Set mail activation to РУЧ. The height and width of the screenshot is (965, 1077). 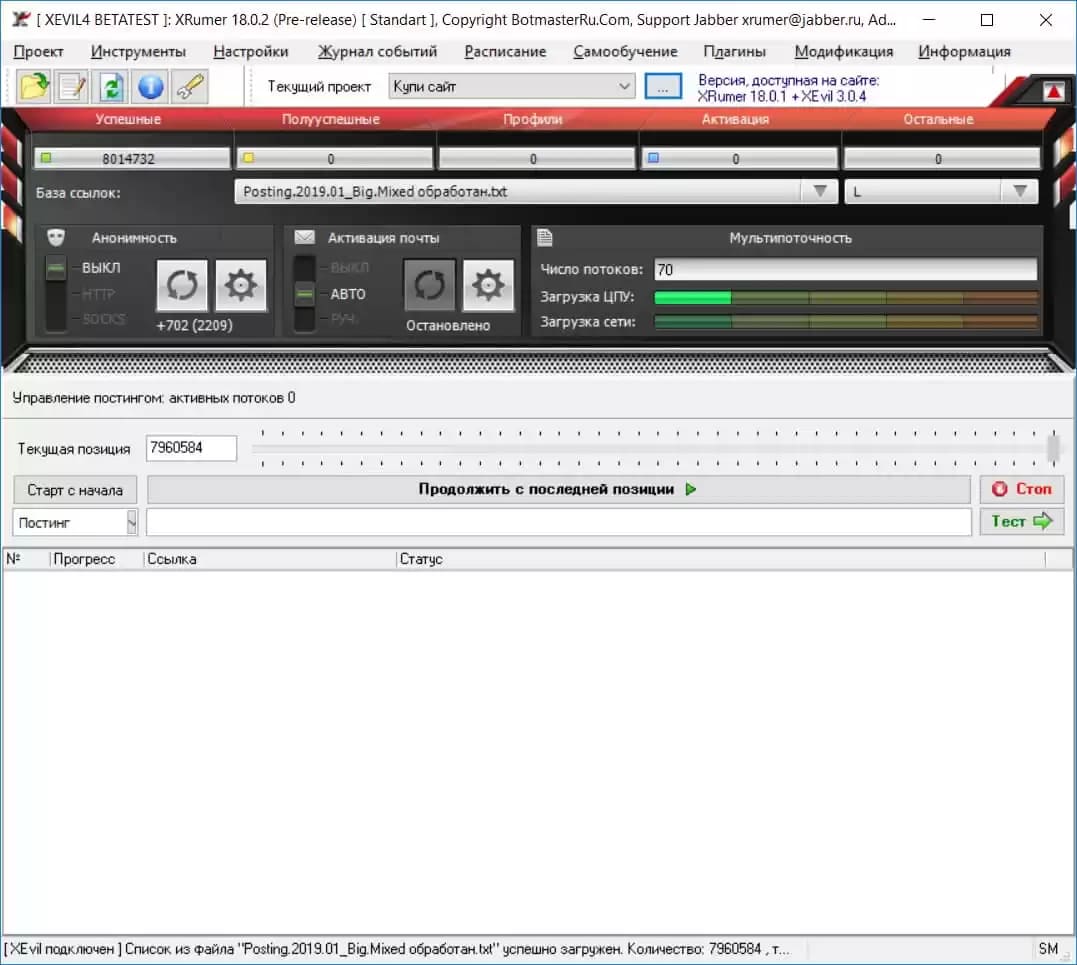coord(343,319)
